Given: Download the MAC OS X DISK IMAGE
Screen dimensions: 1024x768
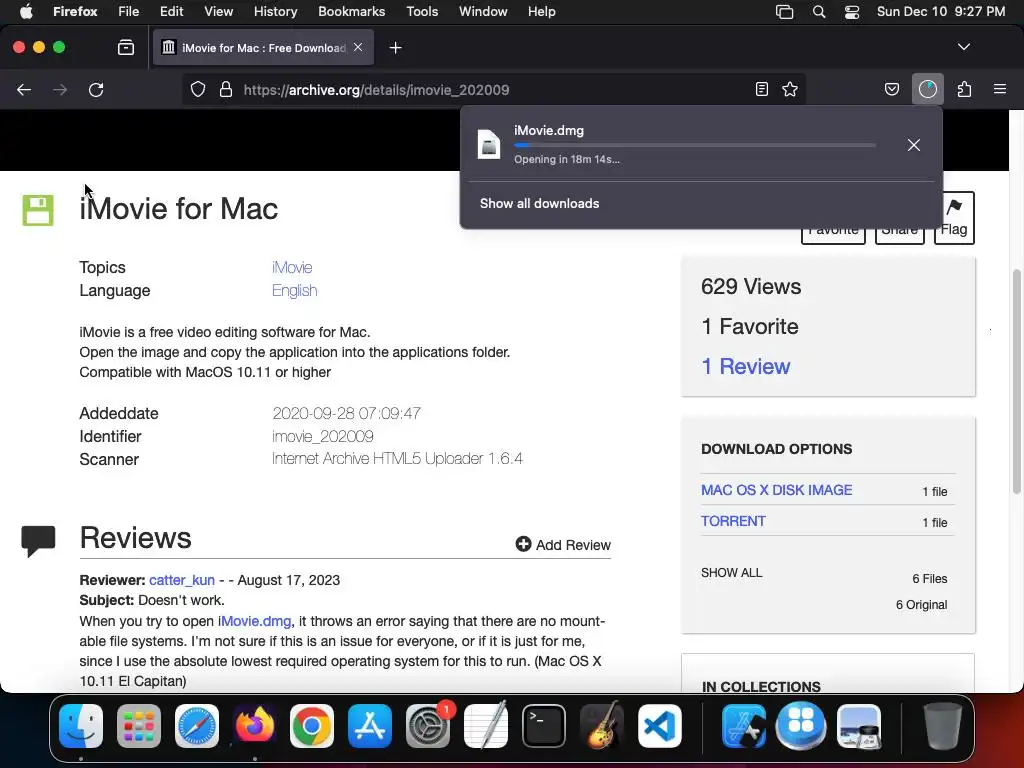Looking at the screenshot, I should (x=776, y=490).
